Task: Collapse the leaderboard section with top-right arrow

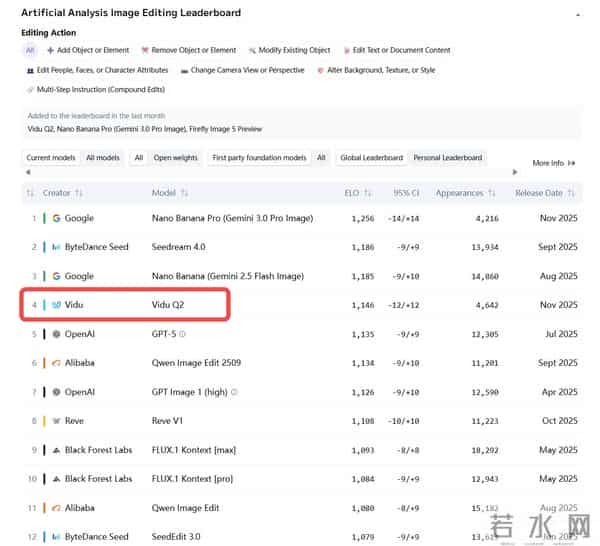Action: pos(577,14)
